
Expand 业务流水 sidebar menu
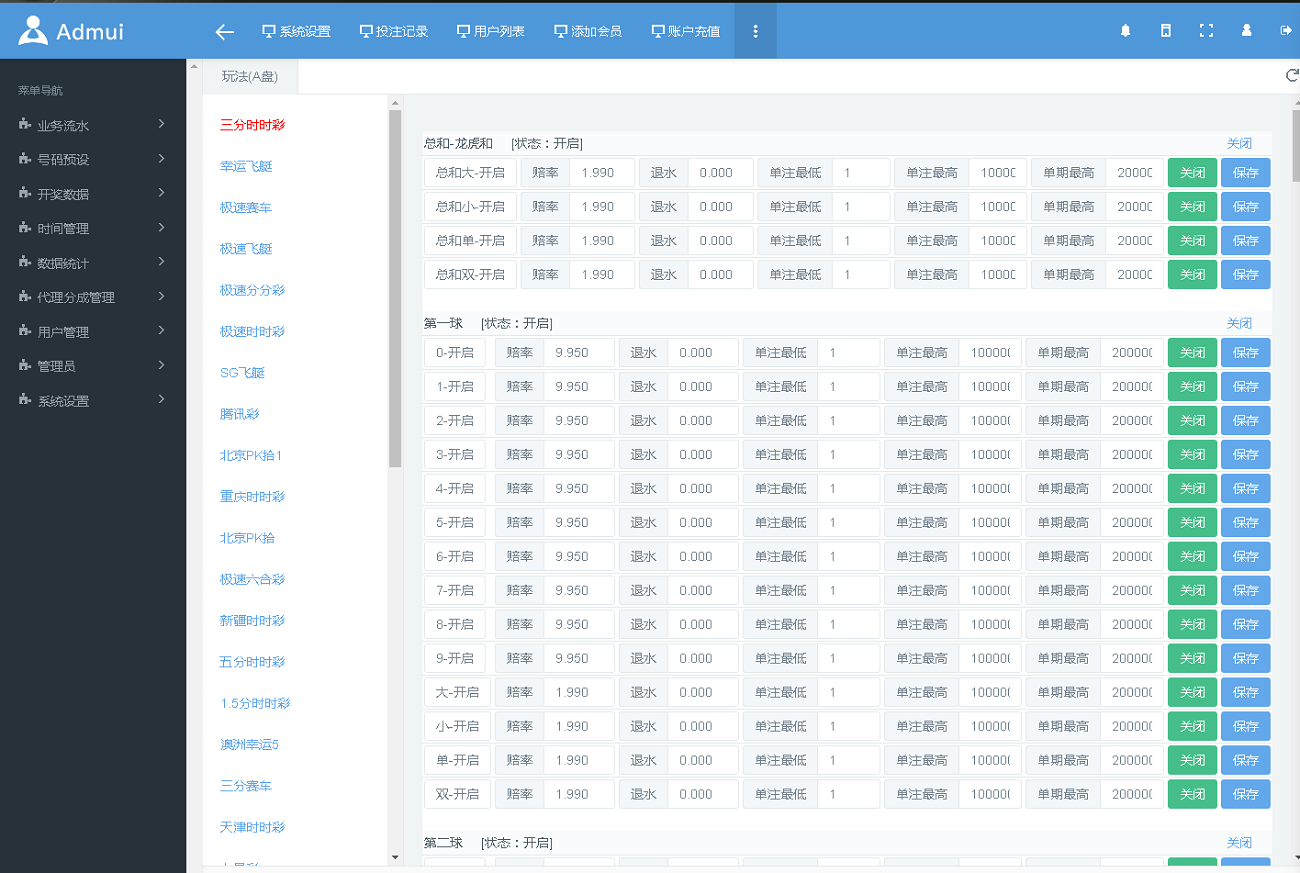93,125
